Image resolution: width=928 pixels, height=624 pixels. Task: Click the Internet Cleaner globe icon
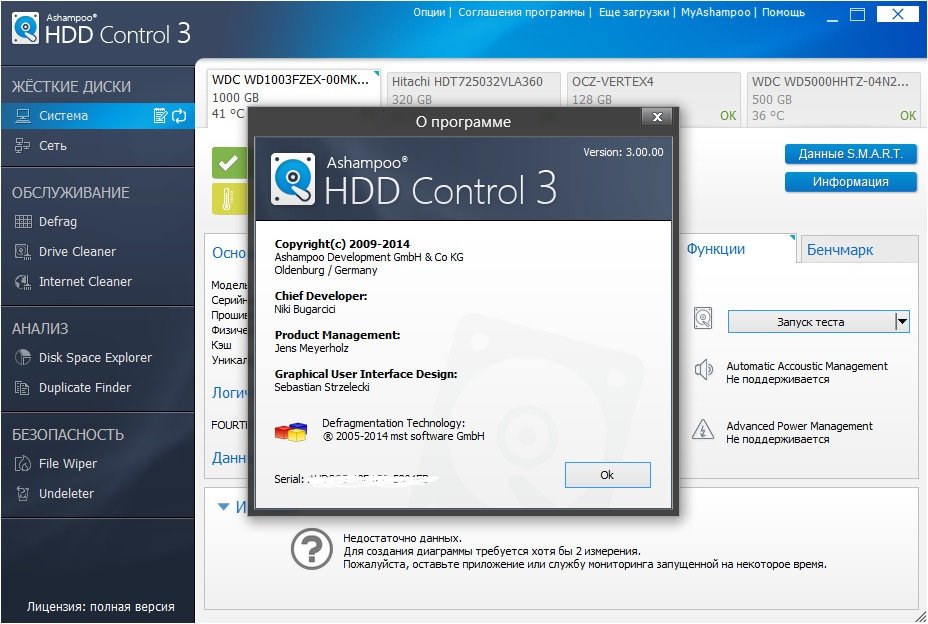(22, 282)
